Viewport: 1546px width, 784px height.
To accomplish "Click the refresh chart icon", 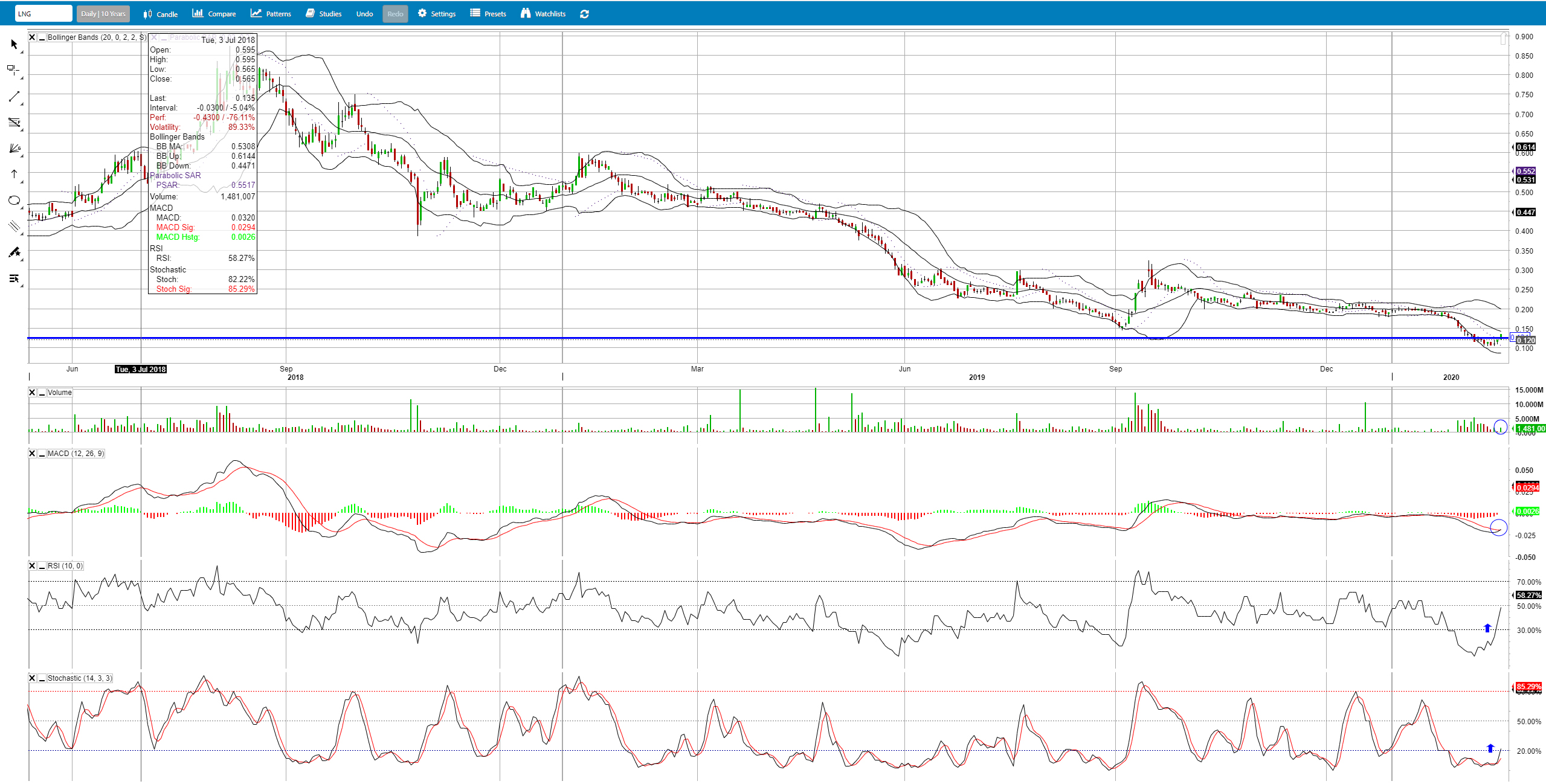I will (584, 14).
